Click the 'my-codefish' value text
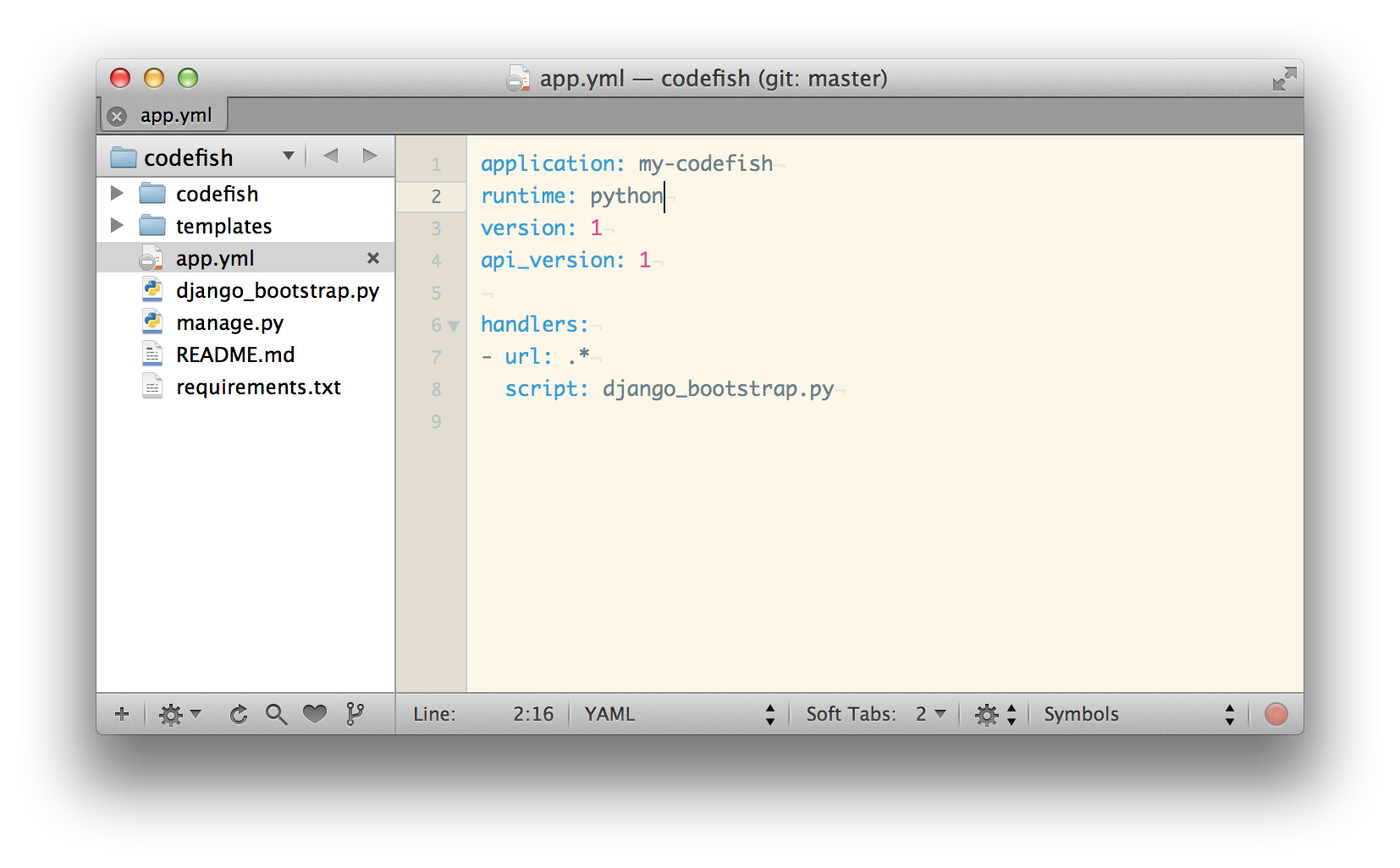1400x868 pixels. click(706, 163)
